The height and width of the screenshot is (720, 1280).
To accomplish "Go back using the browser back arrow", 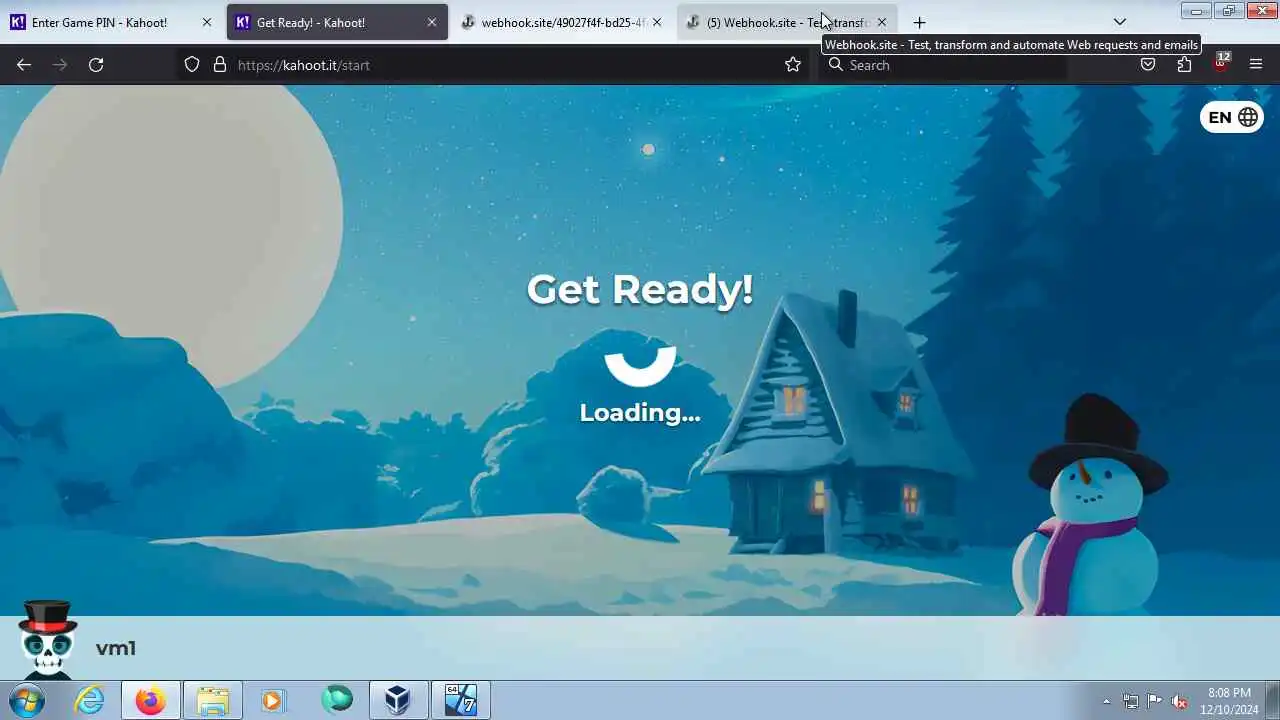I will 24,65.
